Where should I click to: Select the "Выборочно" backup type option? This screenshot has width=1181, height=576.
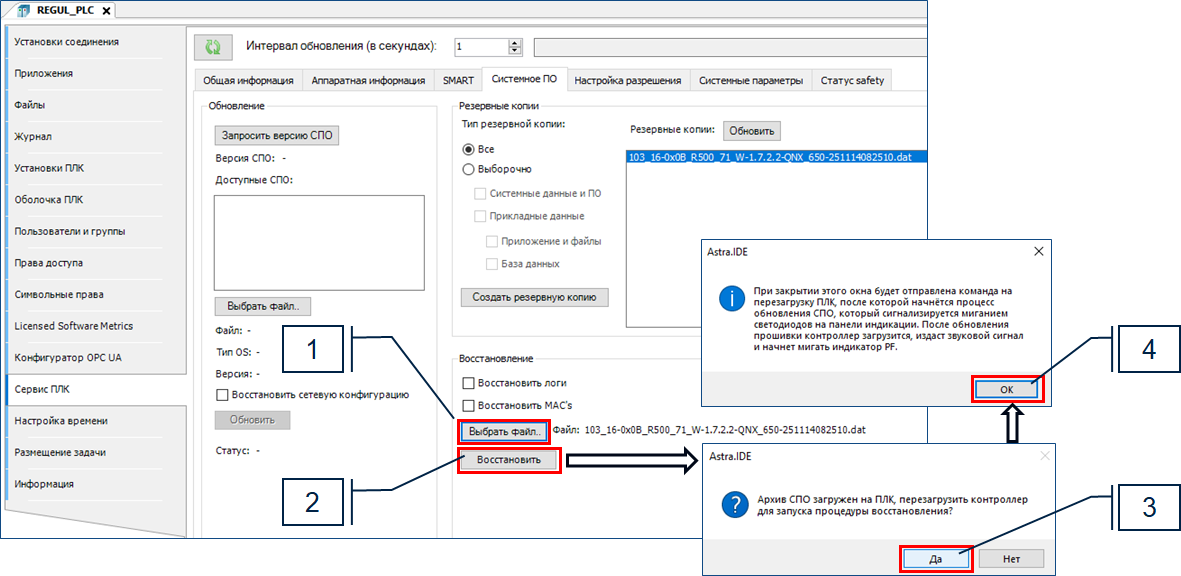(x=468, y=169)
